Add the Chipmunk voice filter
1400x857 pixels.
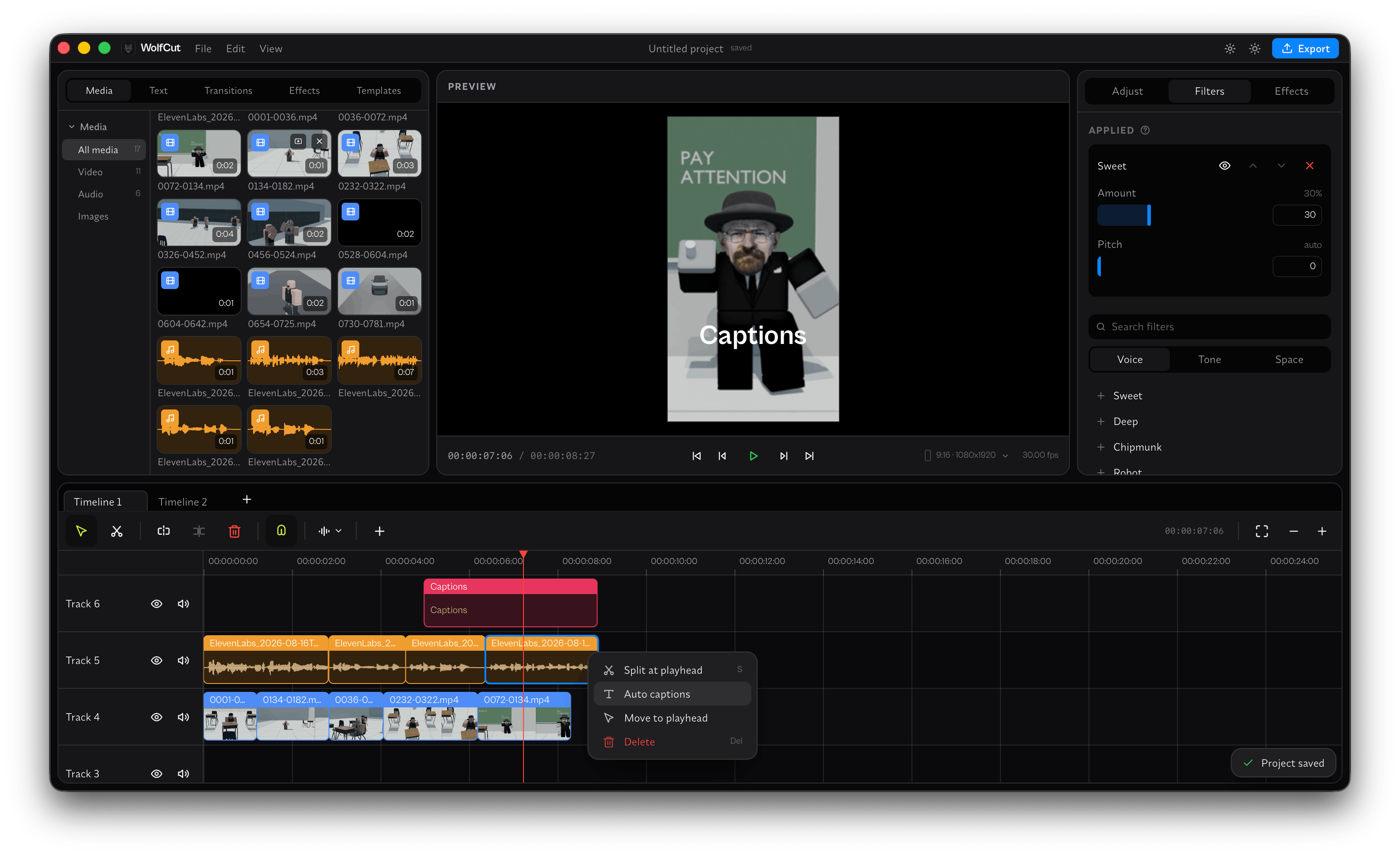click(x=1130, y=447)
